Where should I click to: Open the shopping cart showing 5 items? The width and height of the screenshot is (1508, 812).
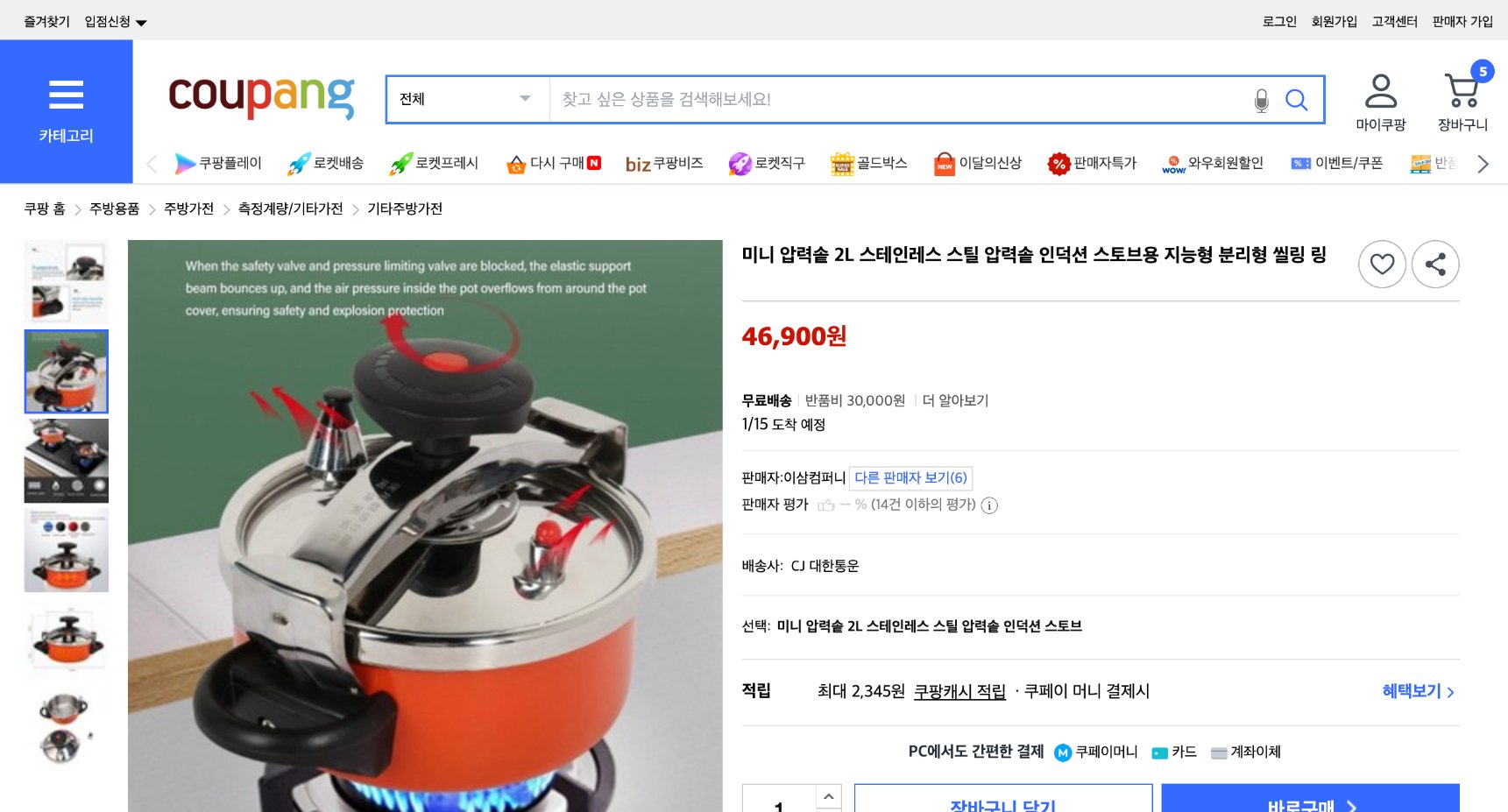1461,92
